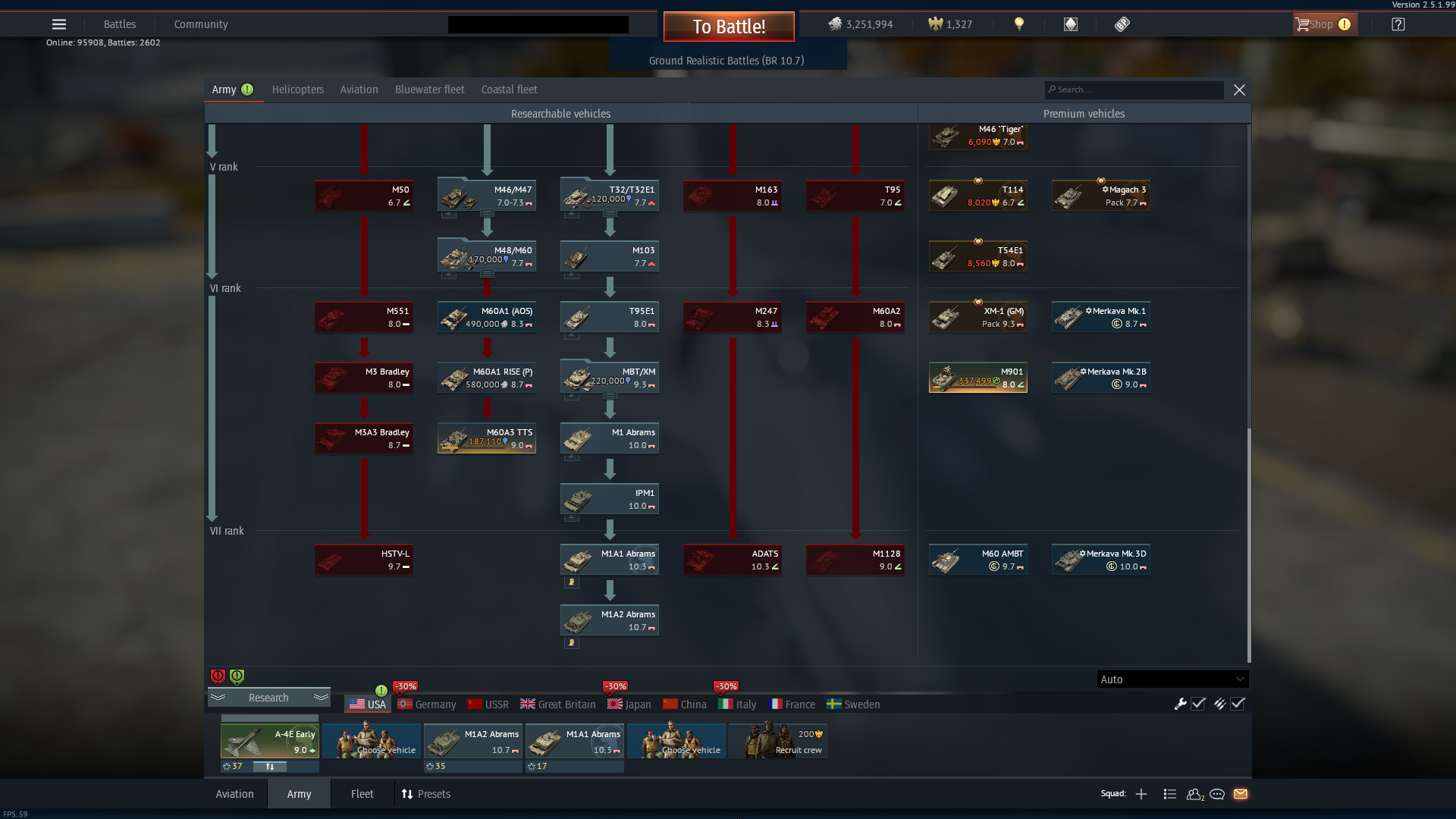Click the Research button
1456x819 pixels.
pos(269,698)
